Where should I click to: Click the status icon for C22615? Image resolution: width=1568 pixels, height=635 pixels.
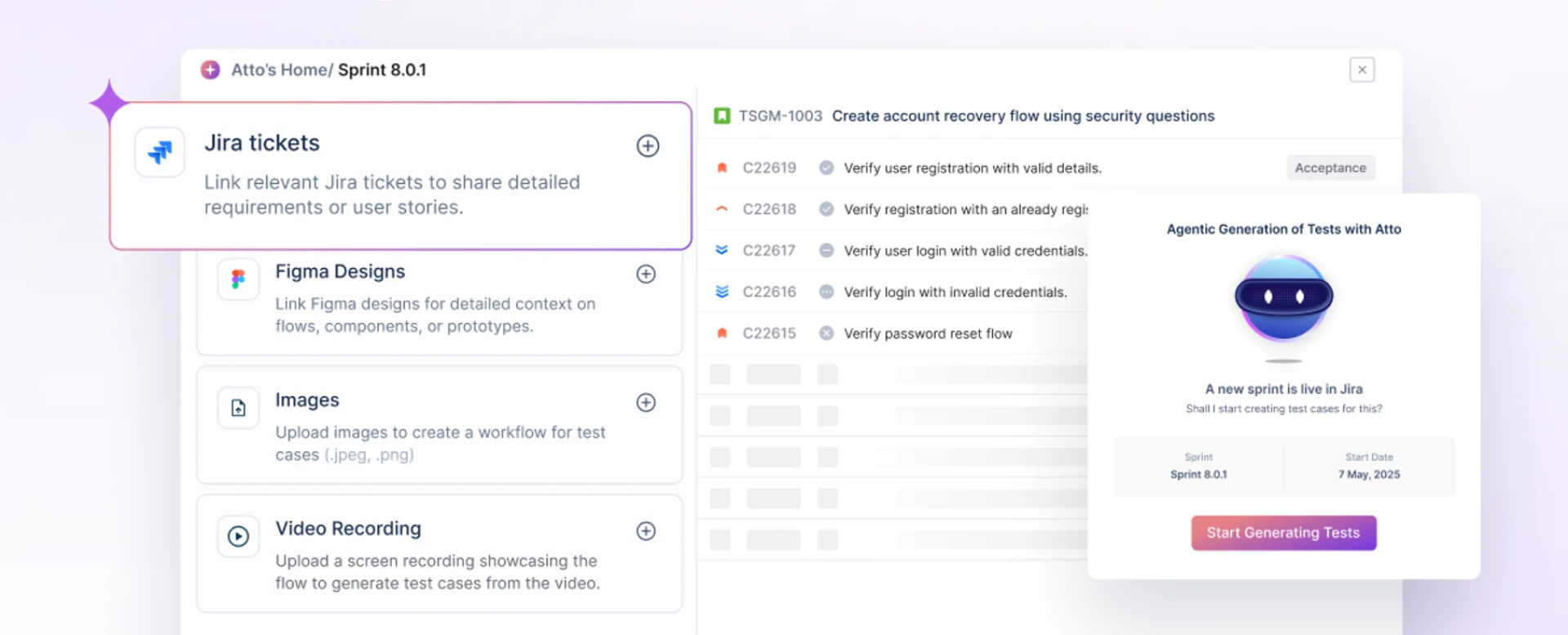pos(826,333)
